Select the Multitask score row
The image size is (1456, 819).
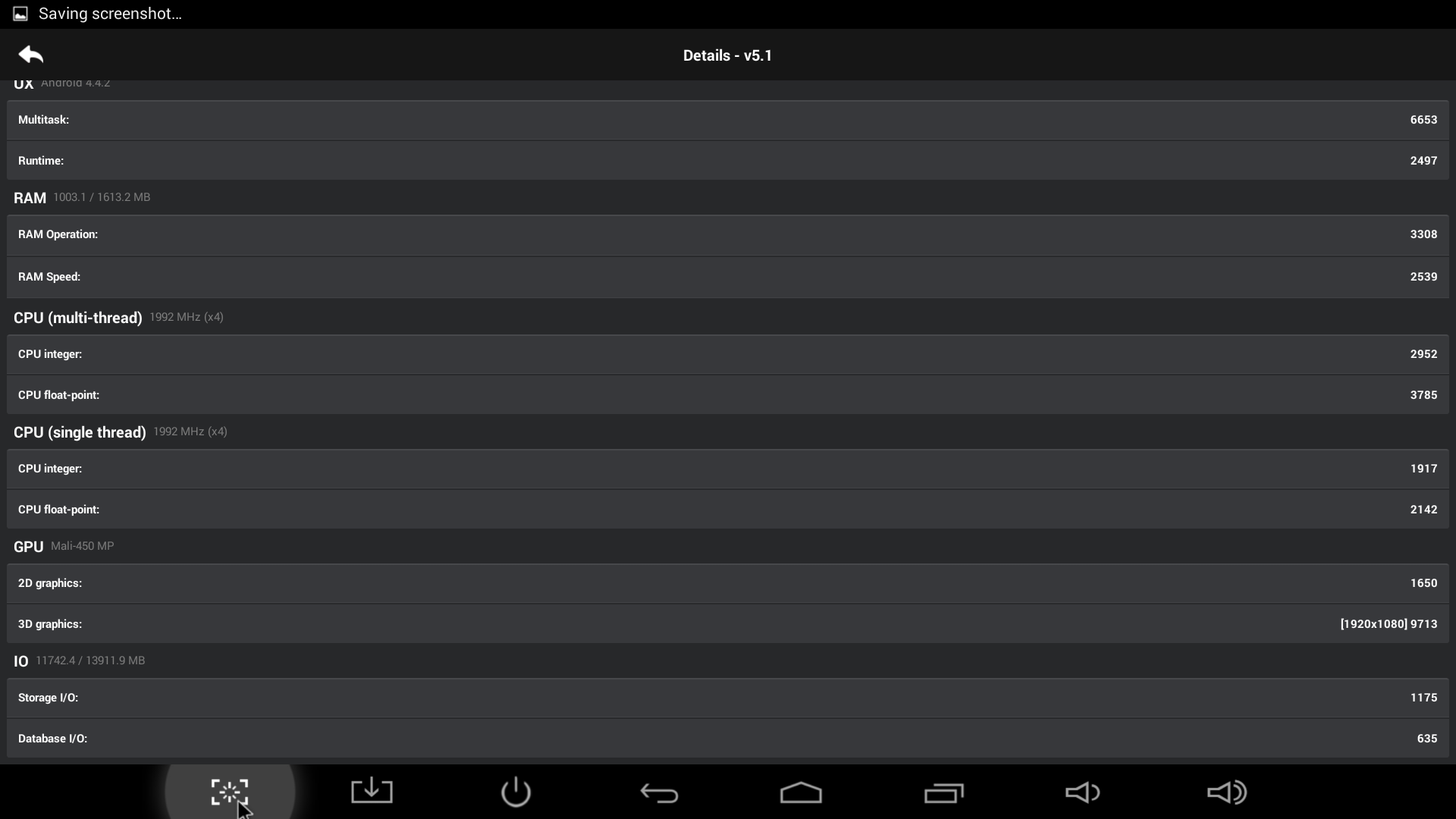(728, 120)
